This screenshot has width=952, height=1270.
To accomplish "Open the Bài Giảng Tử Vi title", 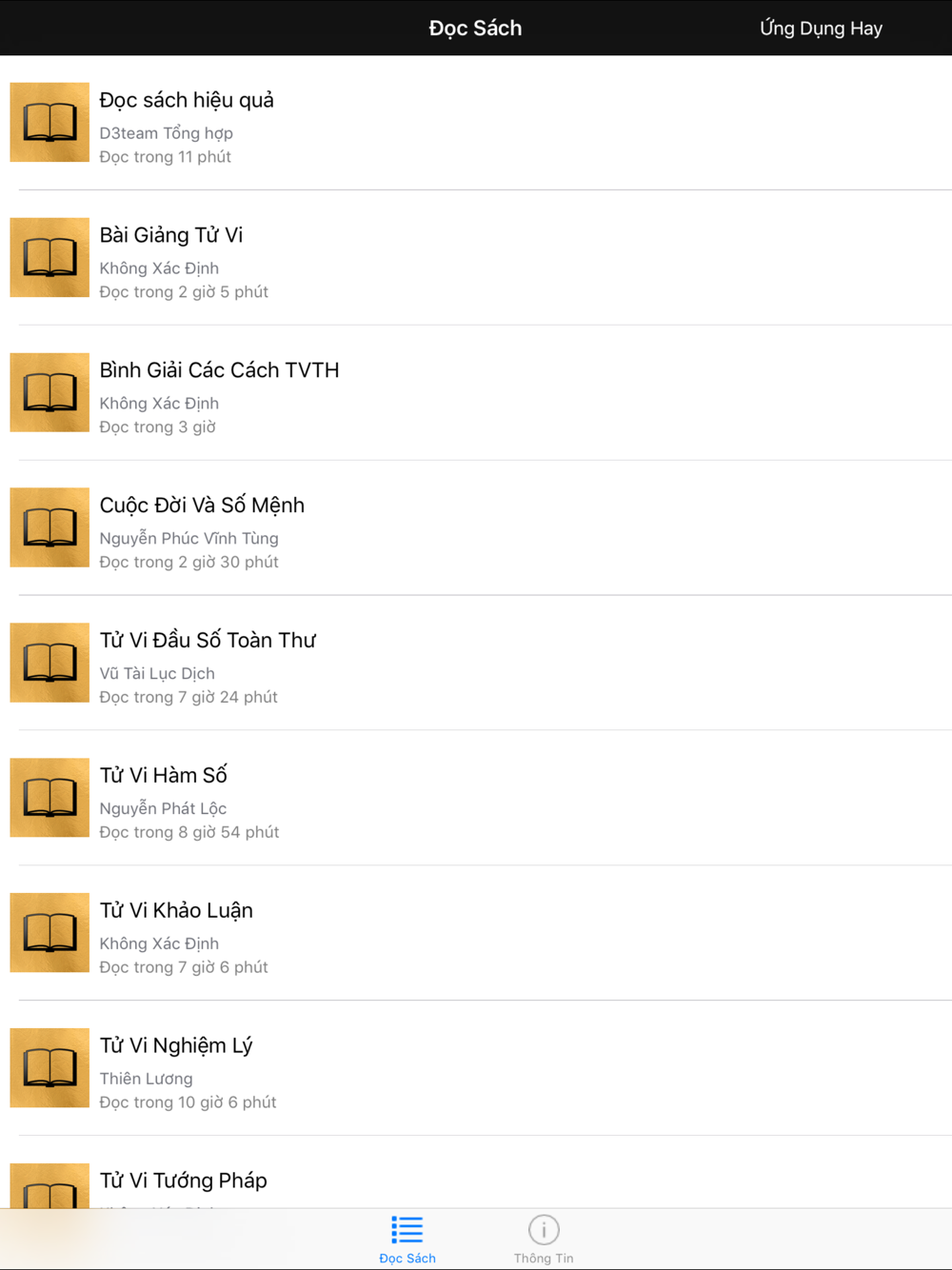I will click(x=171, y=235).
